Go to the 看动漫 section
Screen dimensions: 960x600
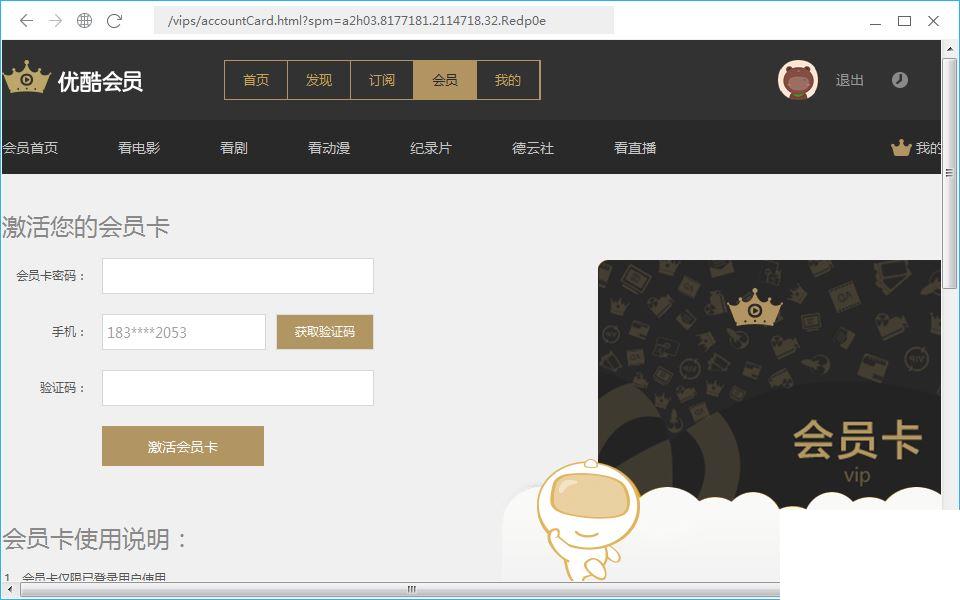pos(329,148)
